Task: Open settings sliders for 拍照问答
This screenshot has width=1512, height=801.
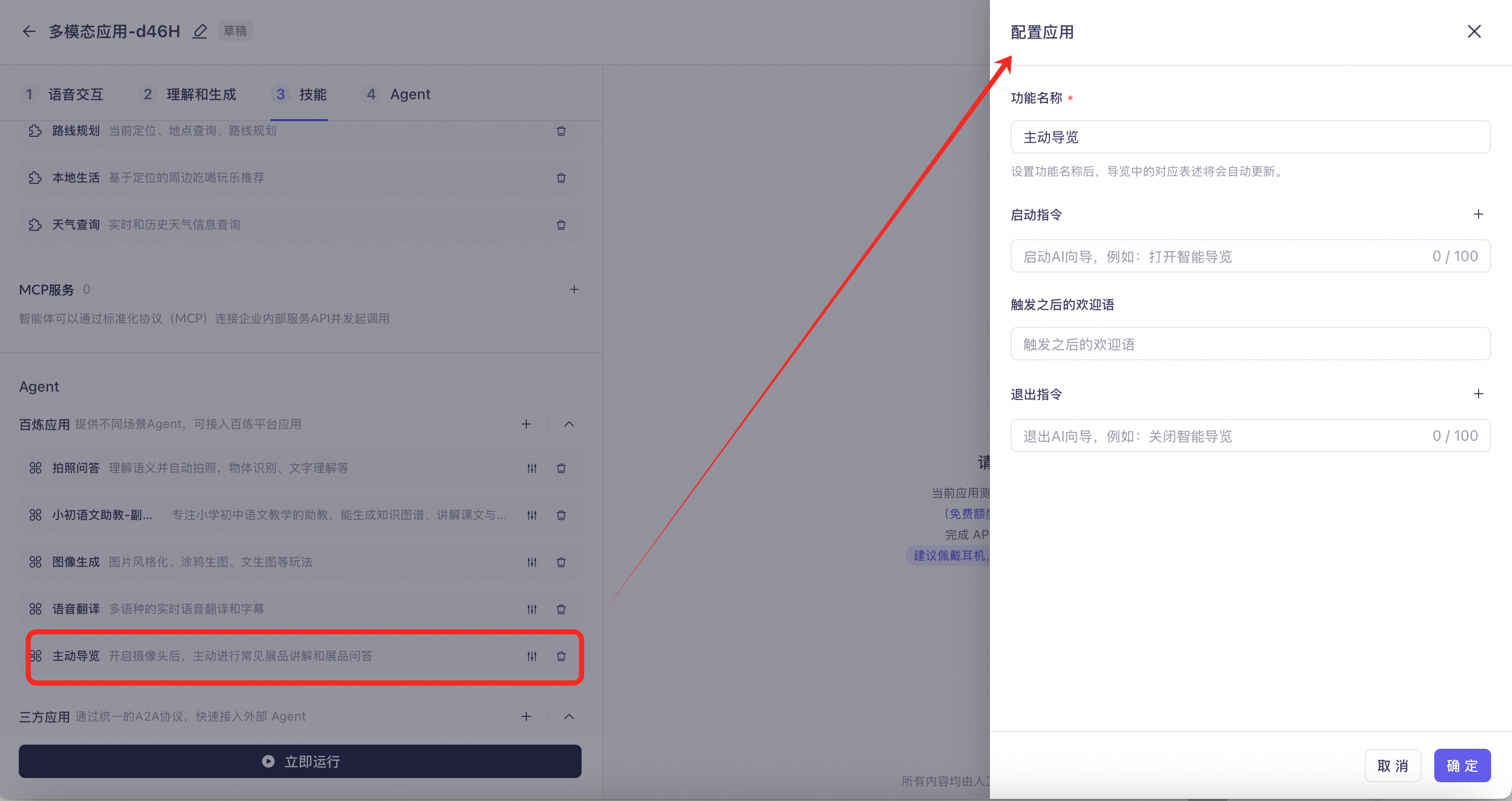Action: point(531,468)
